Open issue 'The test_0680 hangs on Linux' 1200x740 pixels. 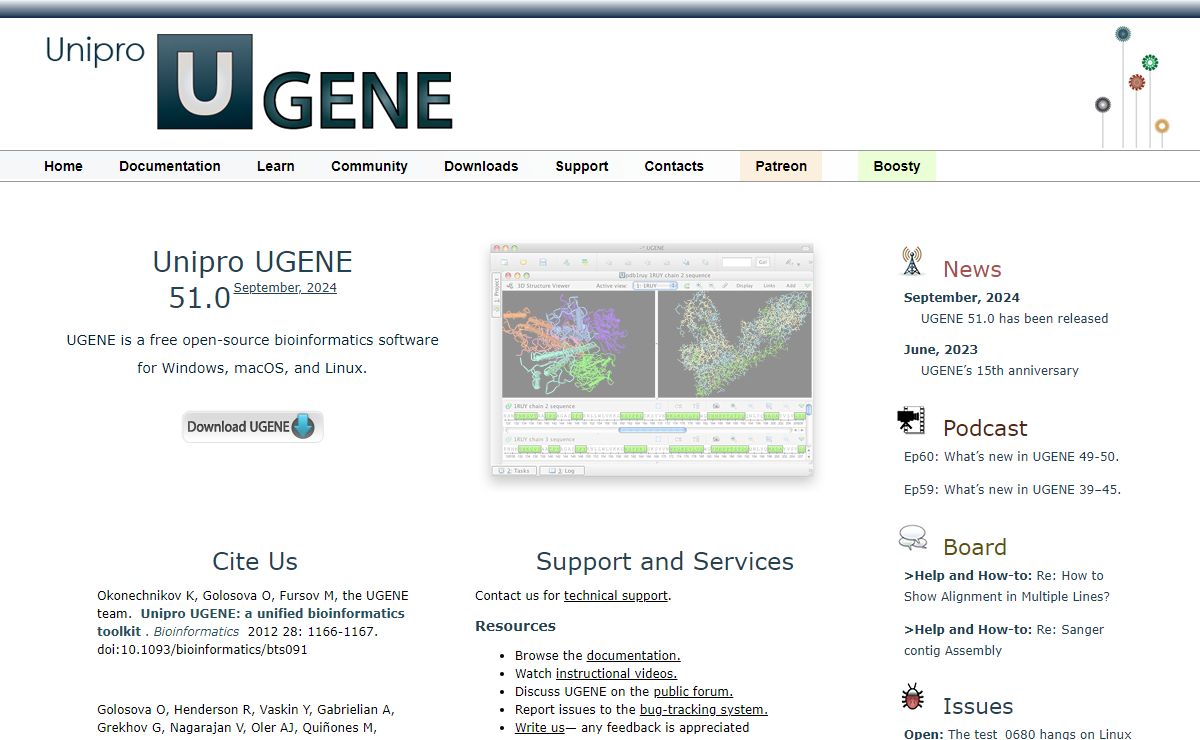pos(1018,734)
